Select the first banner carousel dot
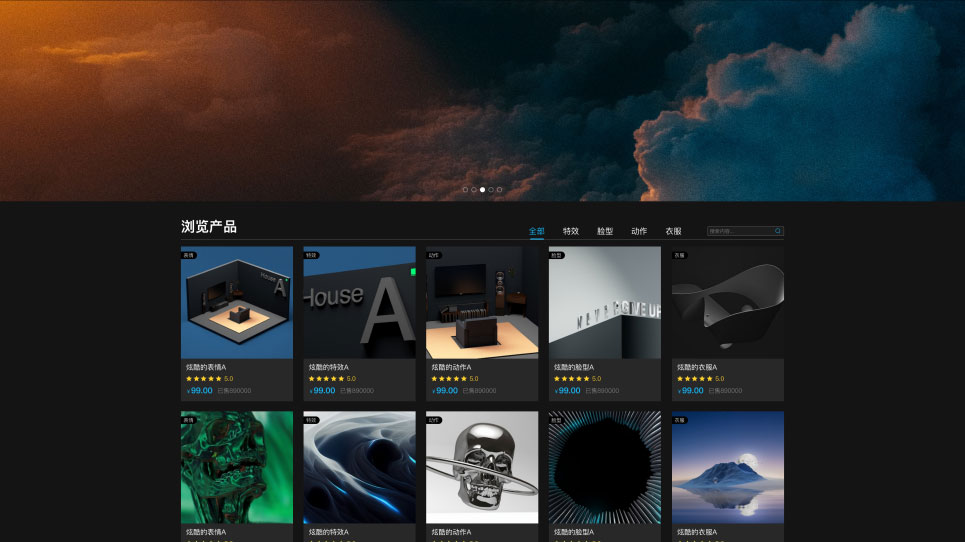Screen dimensions: 965x542 click(465, 189)
